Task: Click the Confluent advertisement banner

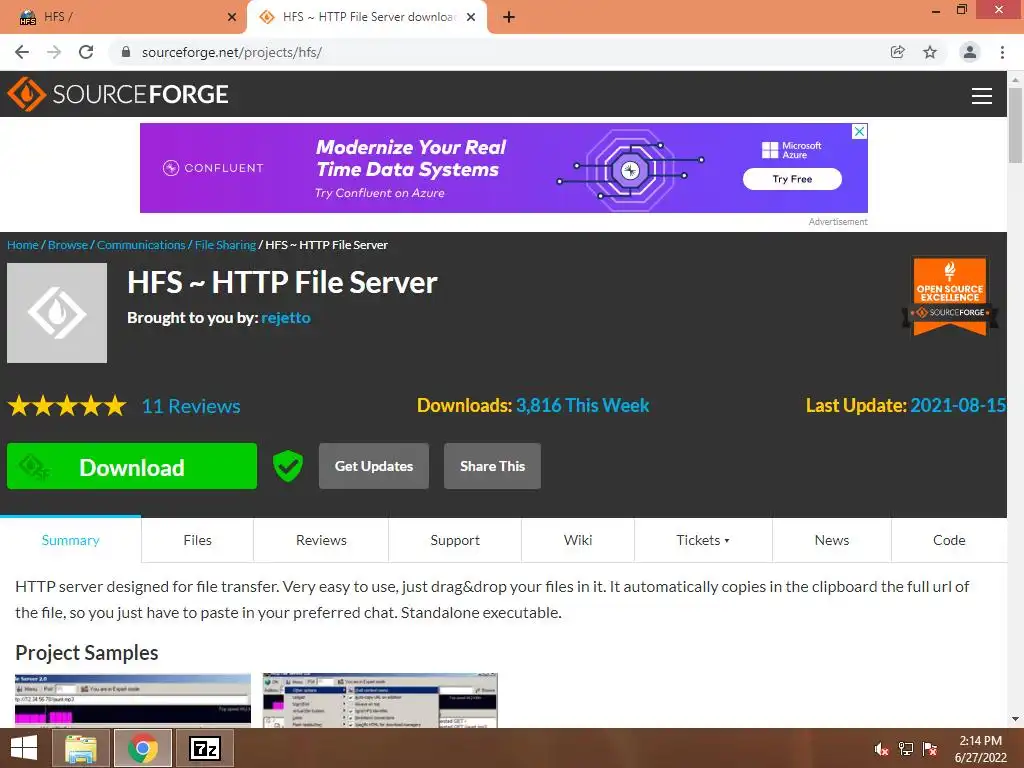Action: click(x=504, y=168)
